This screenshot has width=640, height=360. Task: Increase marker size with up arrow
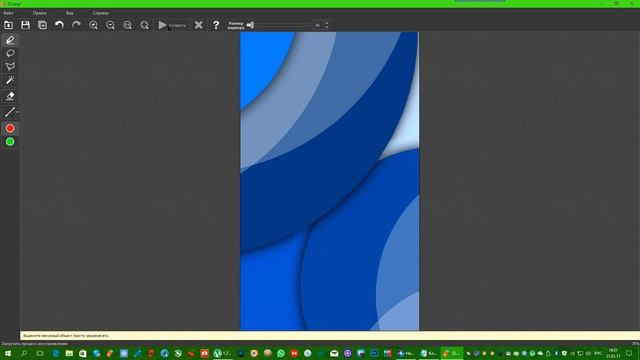(327, 23)
